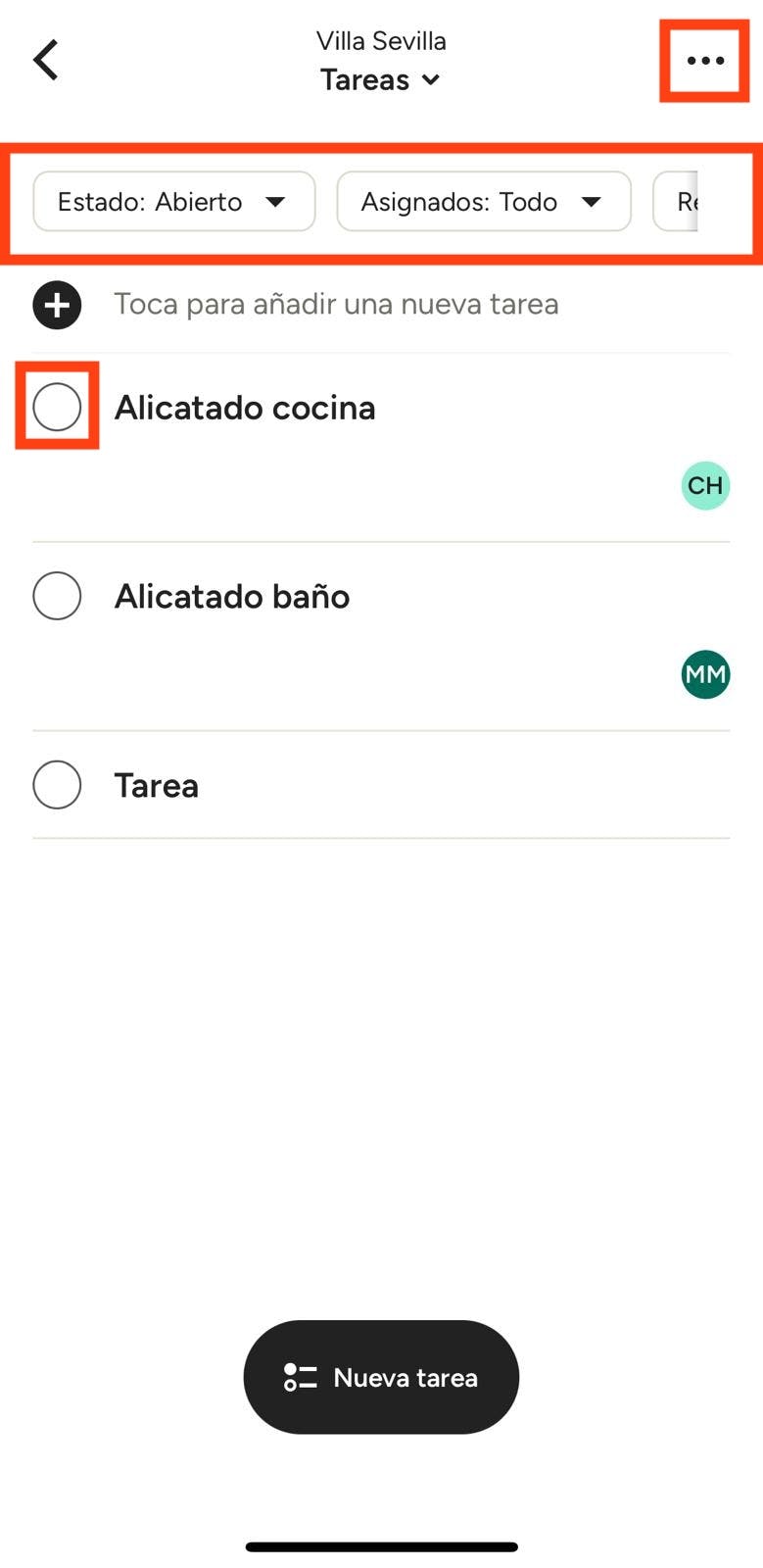Tap the new task input field
The height and width of the screenshot is (1568, 763).
click(336, 305)
